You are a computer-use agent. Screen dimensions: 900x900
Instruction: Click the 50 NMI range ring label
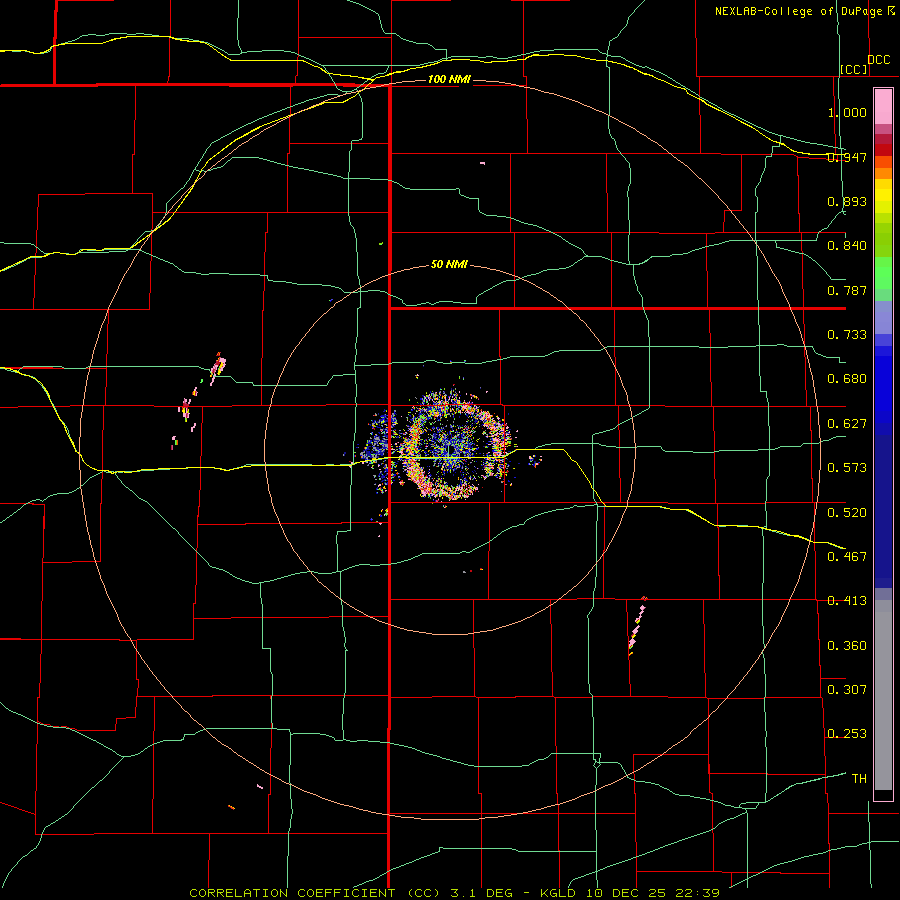pos(449,264)
